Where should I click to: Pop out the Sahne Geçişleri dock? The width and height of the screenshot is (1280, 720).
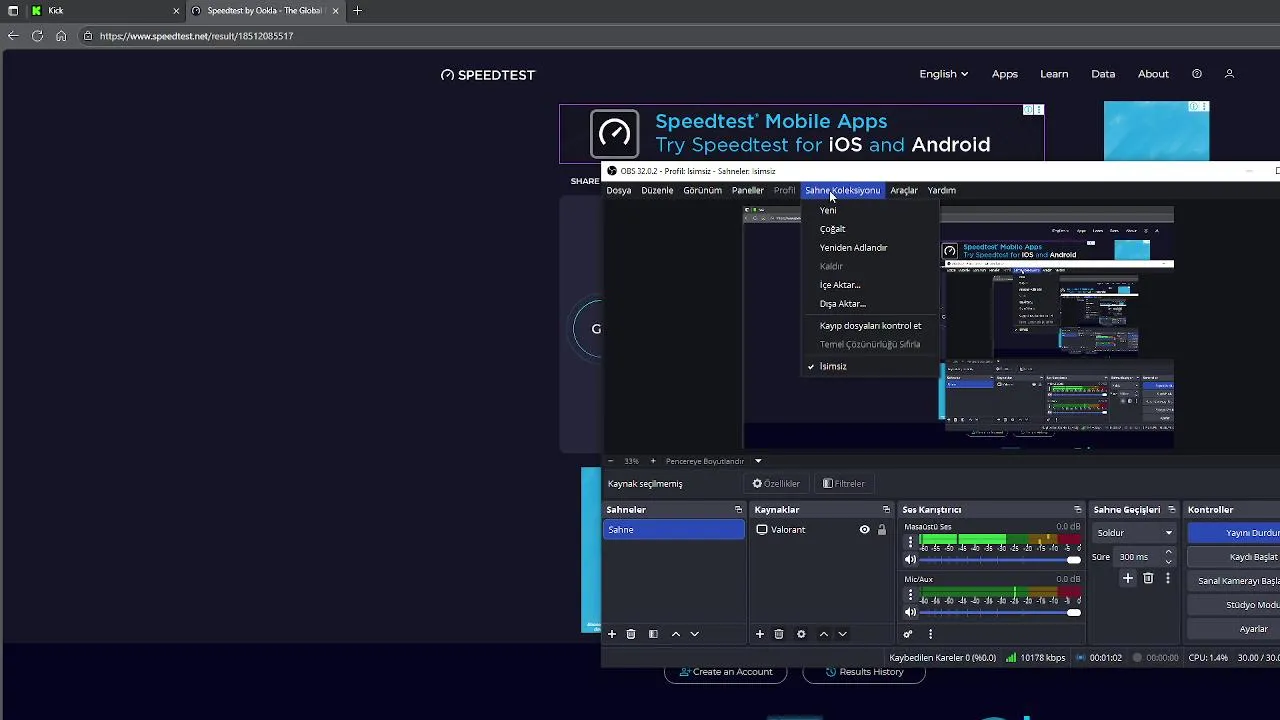1172,510
